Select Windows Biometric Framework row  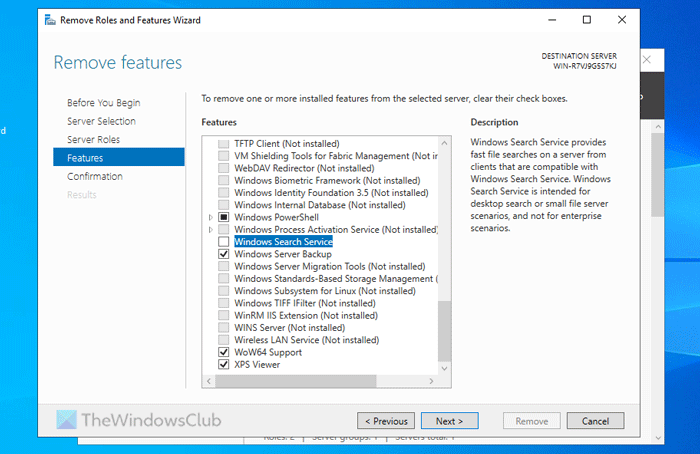[x=327, y=181]
